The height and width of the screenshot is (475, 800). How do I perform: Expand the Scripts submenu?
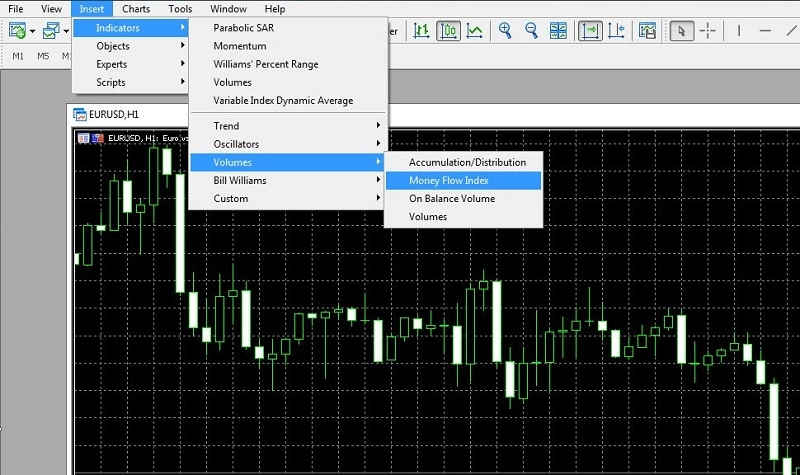click(x=131, y=82)
